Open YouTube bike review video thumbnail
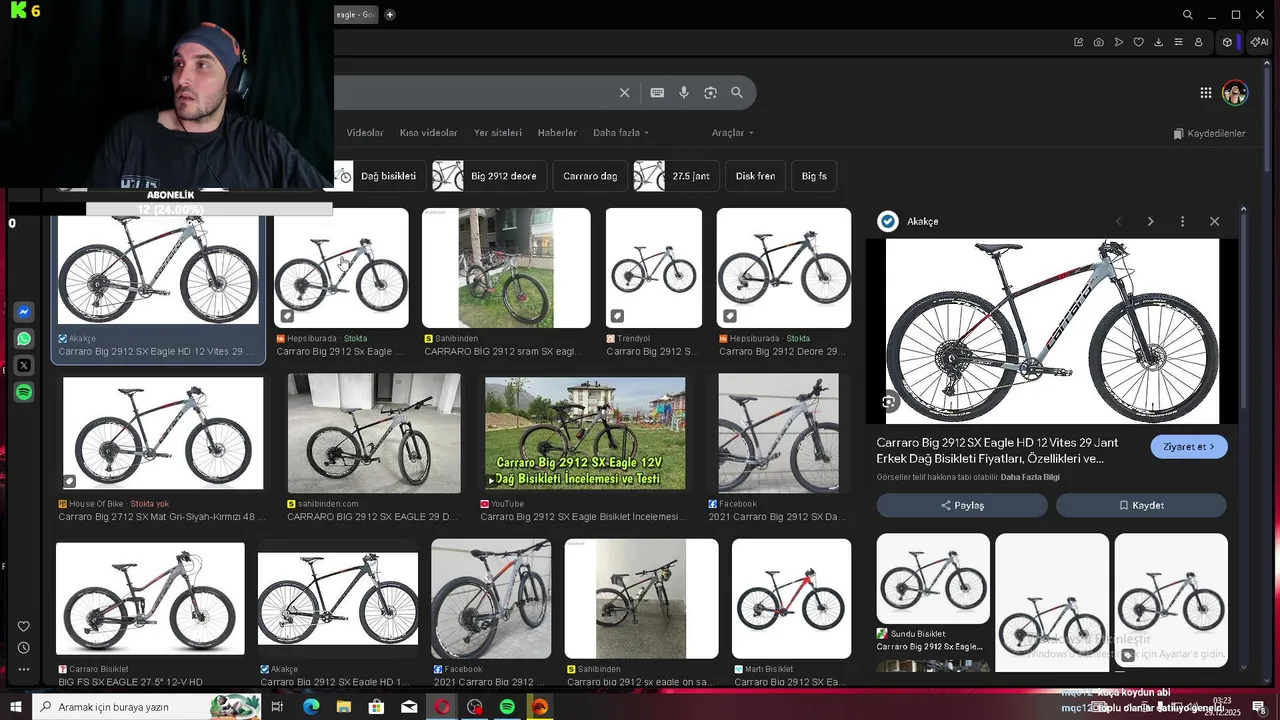The height and width of the screenshot is (720, 1280). [x=585, y=433]
